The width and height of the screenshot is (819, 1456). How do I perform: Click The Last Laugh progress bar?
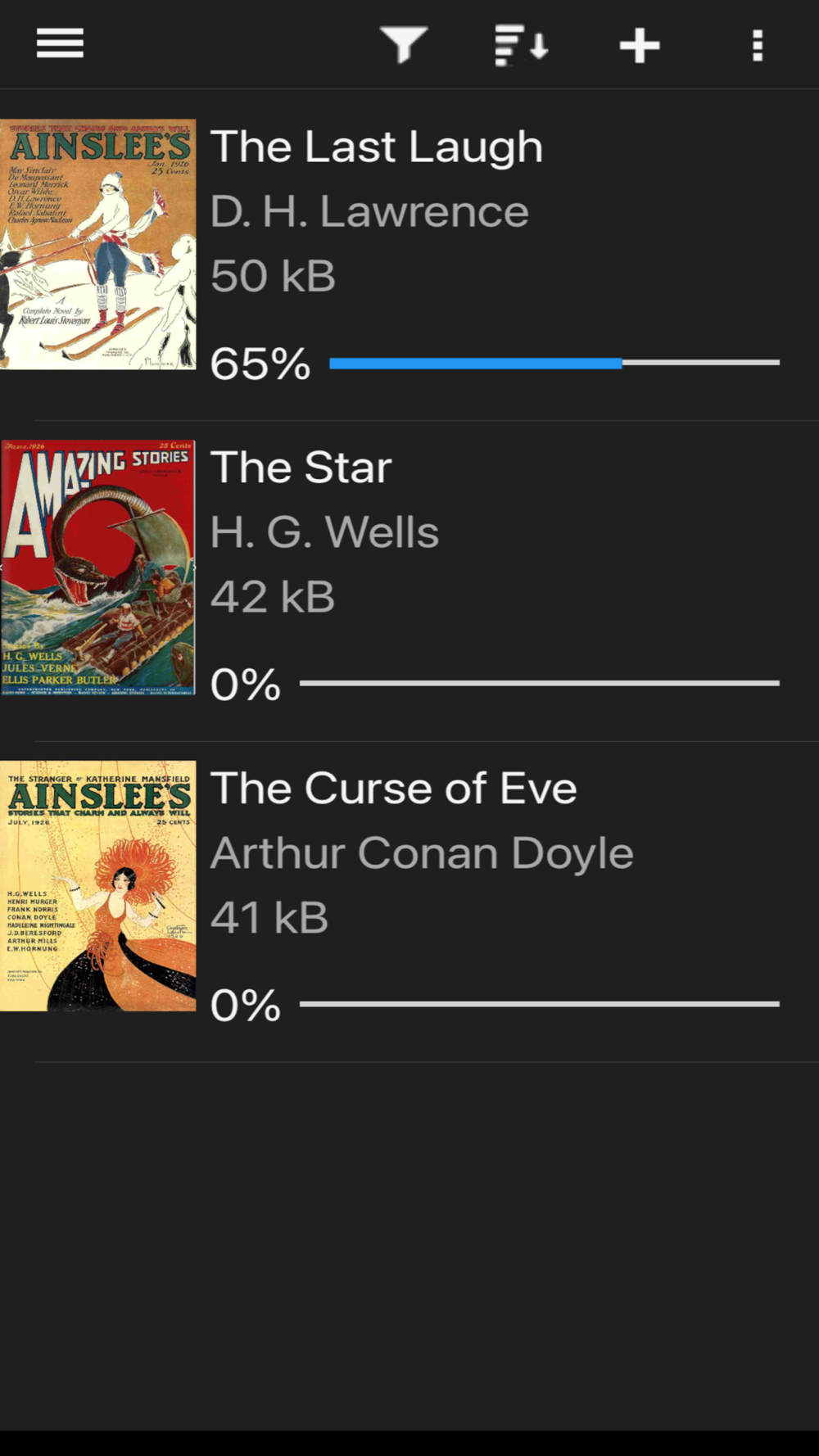tap(554, 363)
